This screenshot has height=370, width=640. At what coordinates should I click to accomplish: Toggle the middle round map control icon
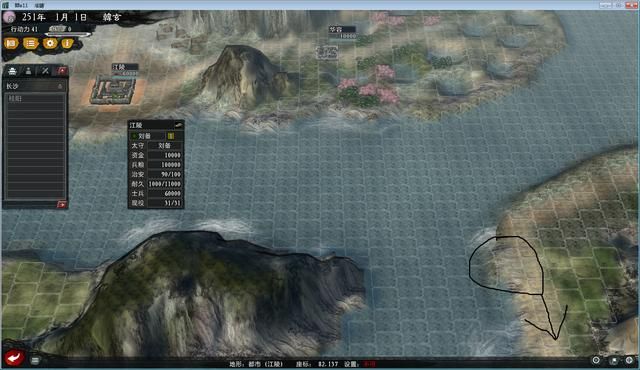[x=614, y=360]
